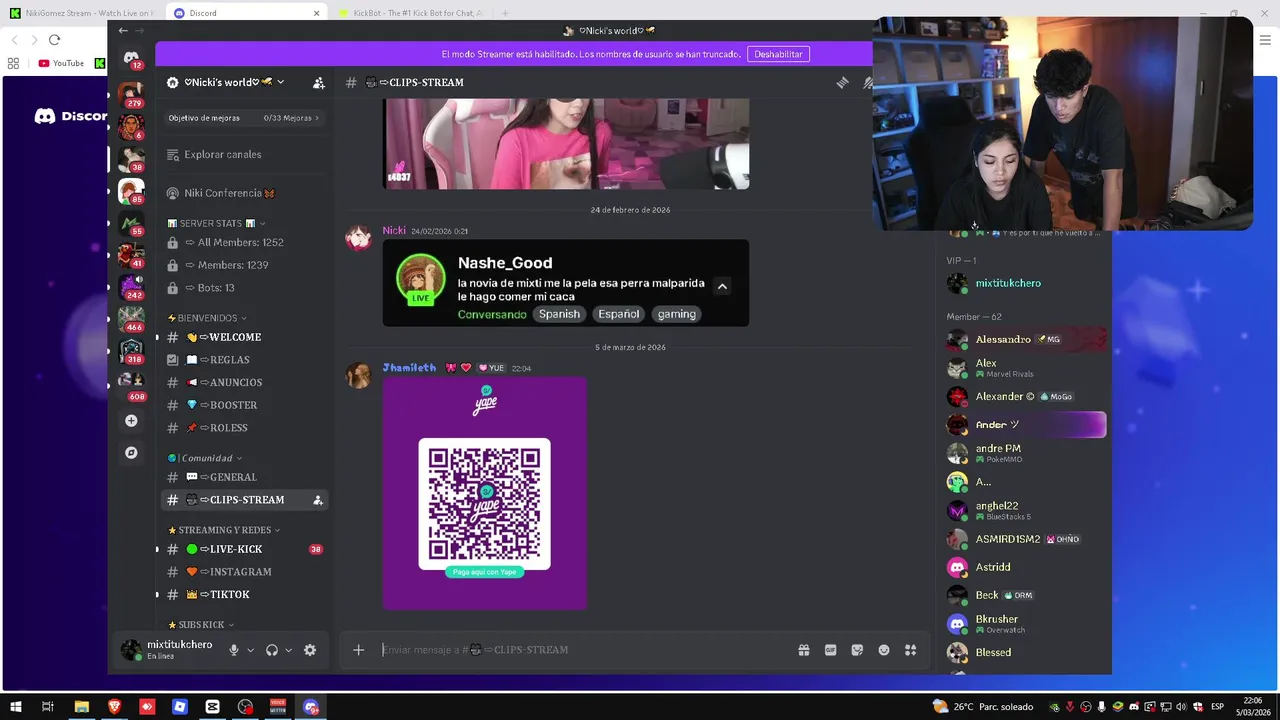Open microphone input options arrow
Viewport: 1280px width, 720px height.
[x=250, y=650]
